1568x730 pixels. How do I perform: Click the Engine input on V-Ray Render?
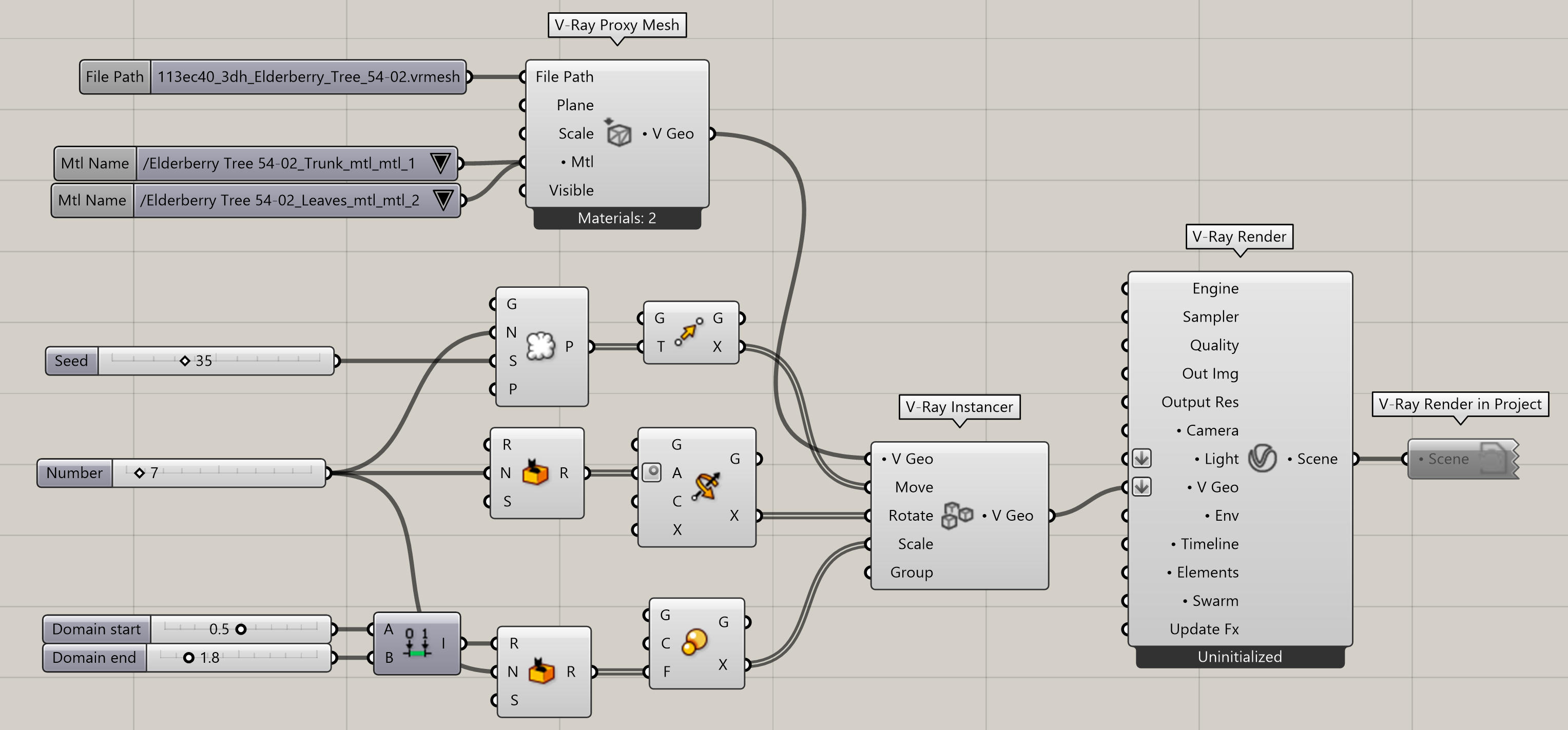pyautogui.click(x=1215, y=288)
